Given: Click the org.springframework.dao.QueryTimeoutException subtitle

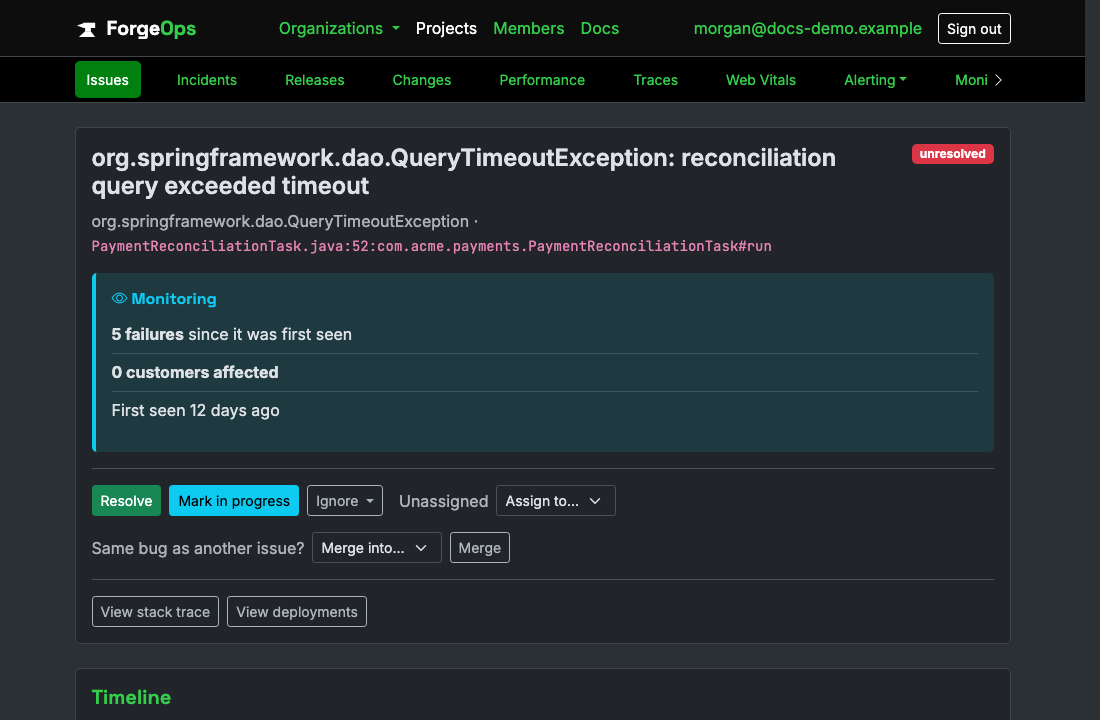Looking at the screenshot, I should click(280, 222).
